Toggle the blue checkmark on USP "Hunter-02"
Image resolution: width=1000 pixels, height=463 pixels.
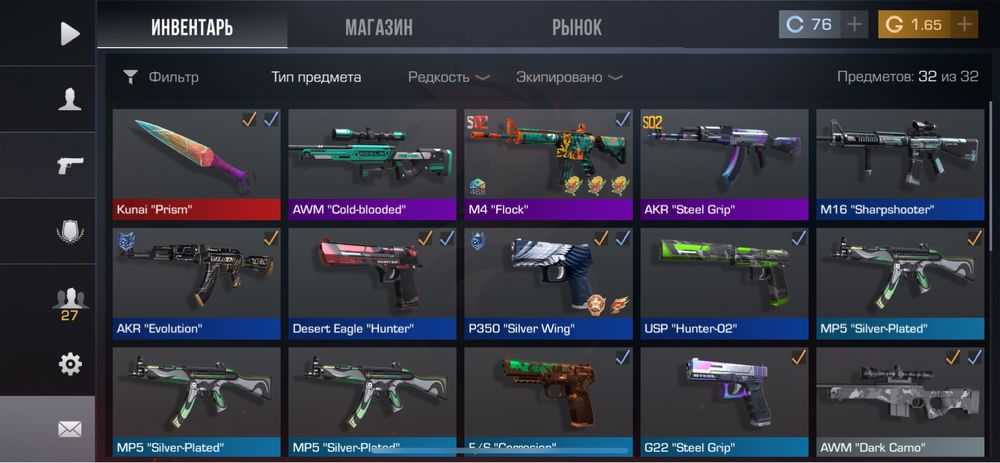(x=798, y=239)
